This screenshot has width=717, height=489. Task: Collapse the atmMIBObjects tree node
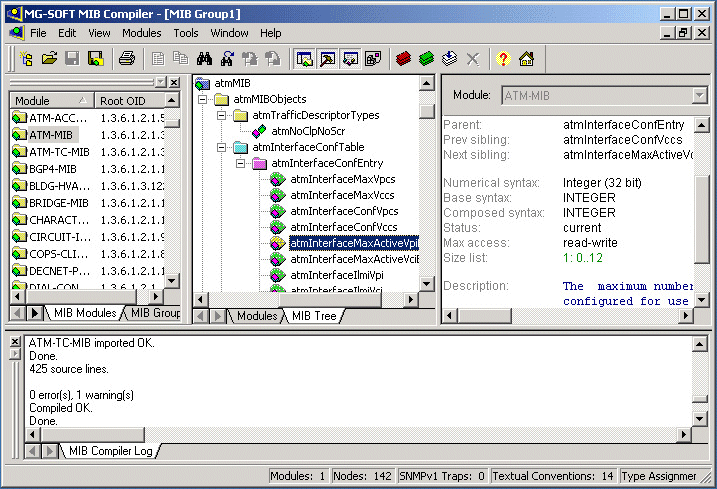tap(203, 99)
